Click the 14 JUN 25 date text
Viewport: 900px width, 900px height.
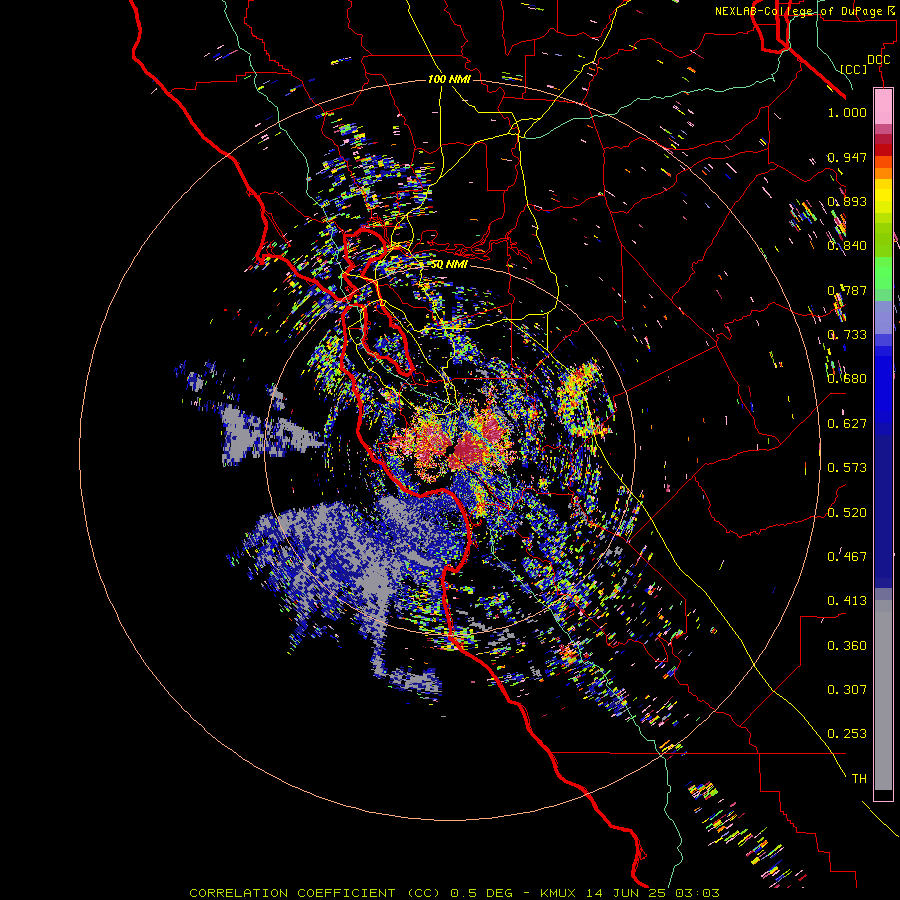[x=625, y=893]
